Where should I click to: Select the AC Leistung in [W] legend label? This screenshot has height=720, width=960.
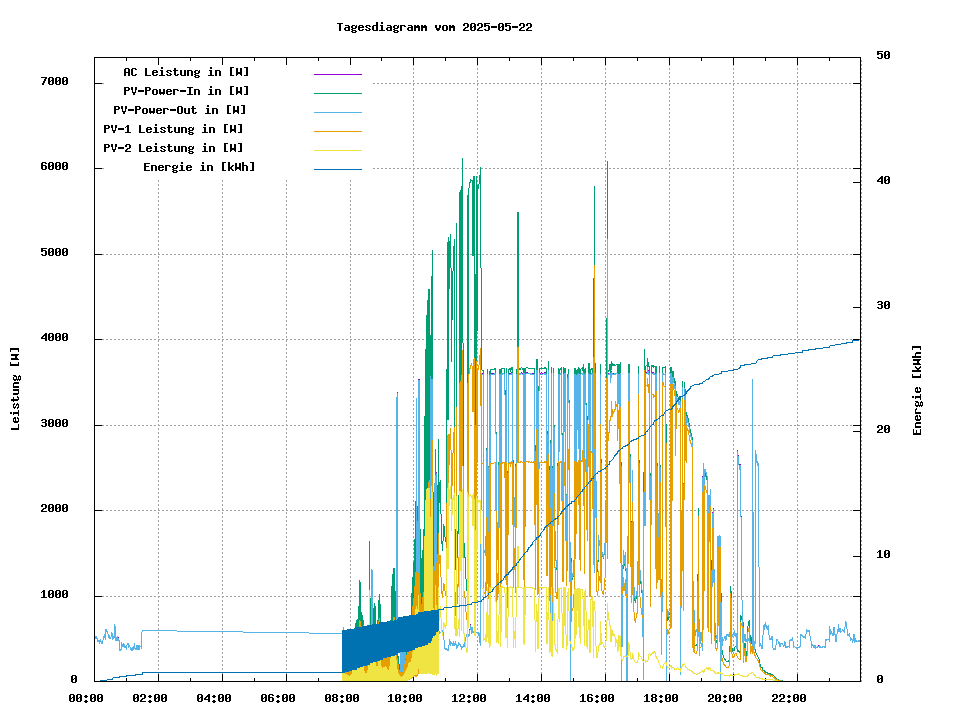186,72
